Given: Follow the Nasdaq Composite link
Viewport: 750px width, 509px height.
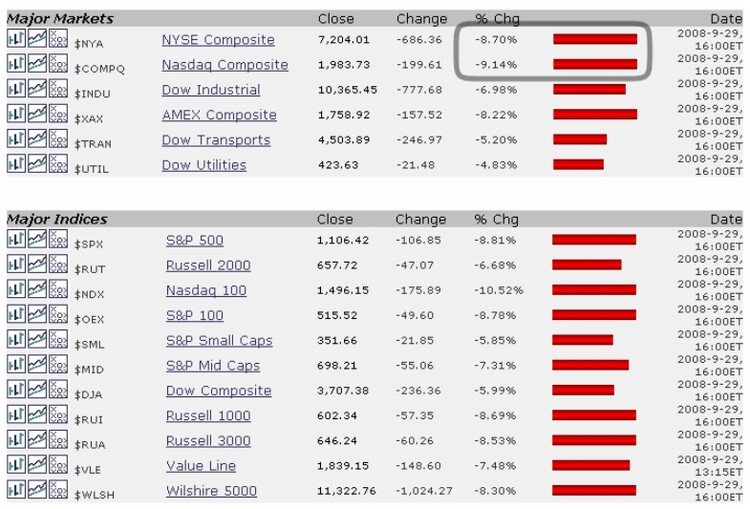Looking at the screenshot, I should click(225, 65).
